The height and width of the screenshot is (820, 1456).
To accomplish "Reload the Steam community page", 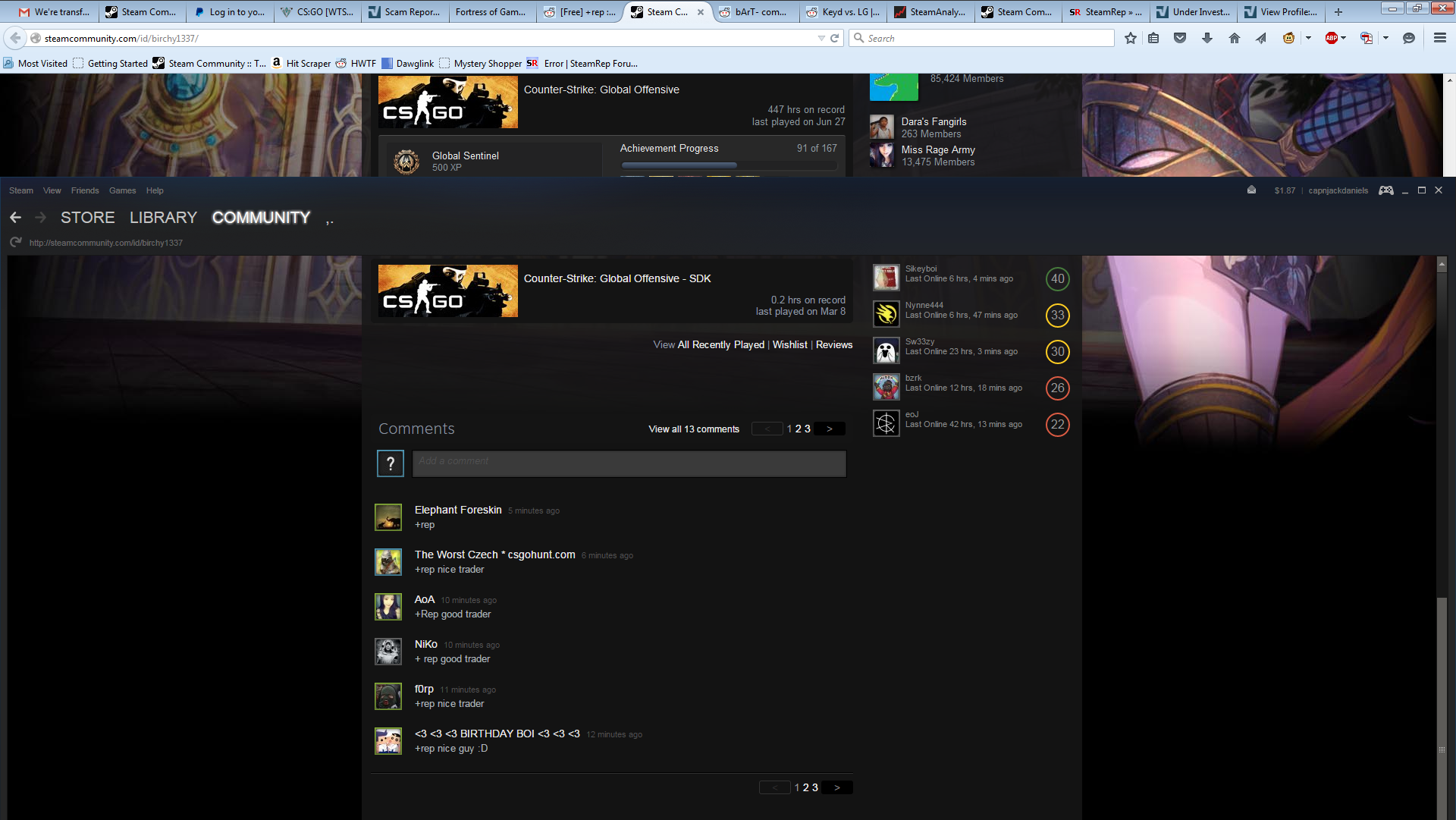I will 15,242.
